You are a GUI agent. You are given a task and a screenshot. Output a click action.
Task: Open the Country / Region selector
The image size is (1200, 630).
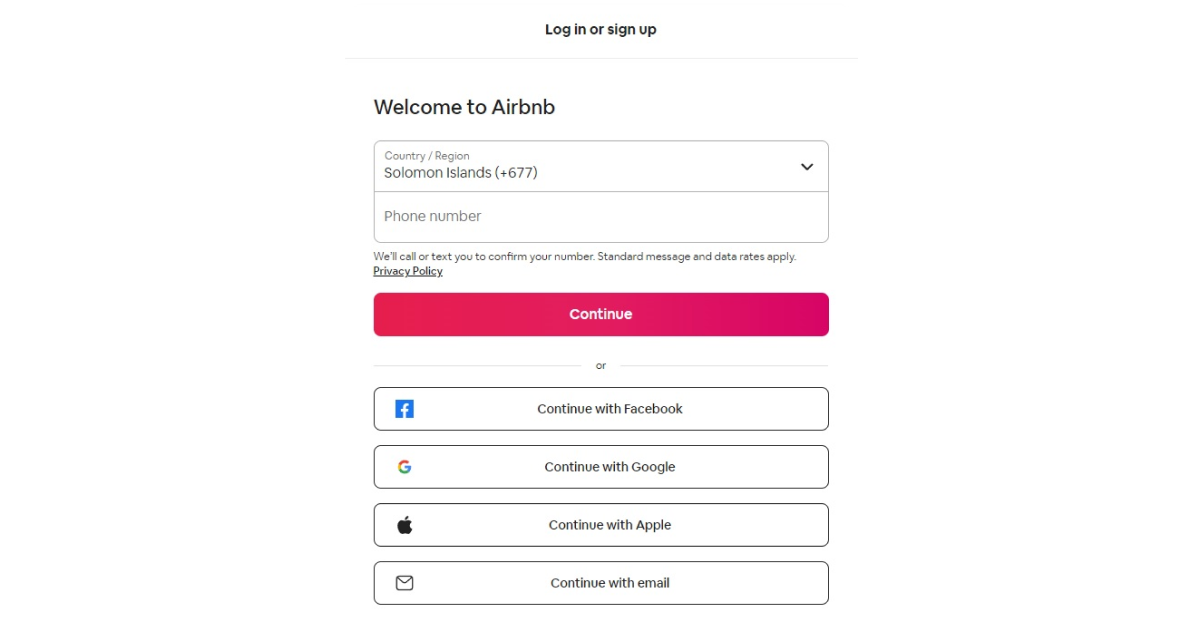pos(600,166)
